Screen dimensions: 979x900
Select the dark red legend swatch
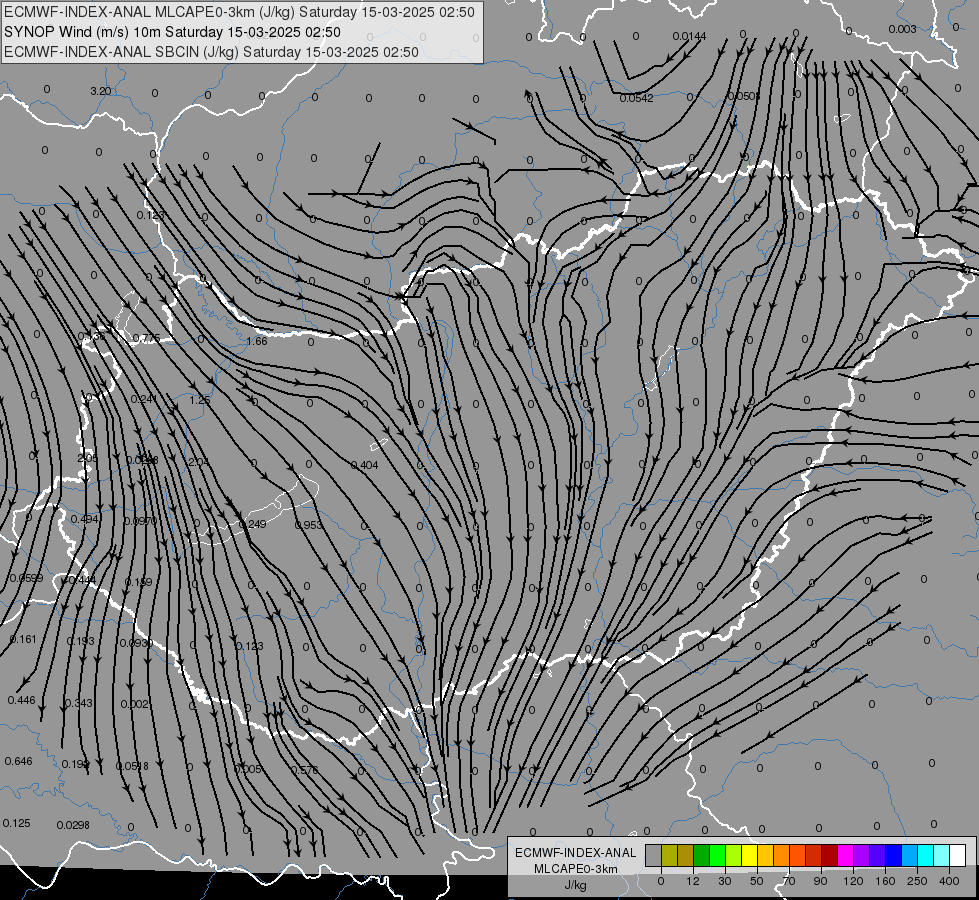coord(829,855)
